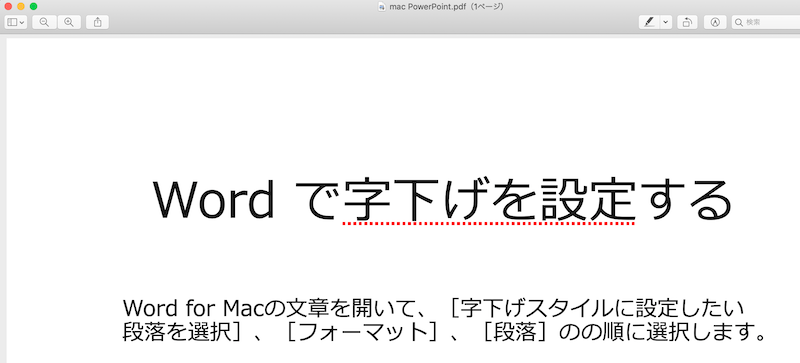
Task: Click the heading "Word で字下げを設定する"
Action: [x=442, y=199]
